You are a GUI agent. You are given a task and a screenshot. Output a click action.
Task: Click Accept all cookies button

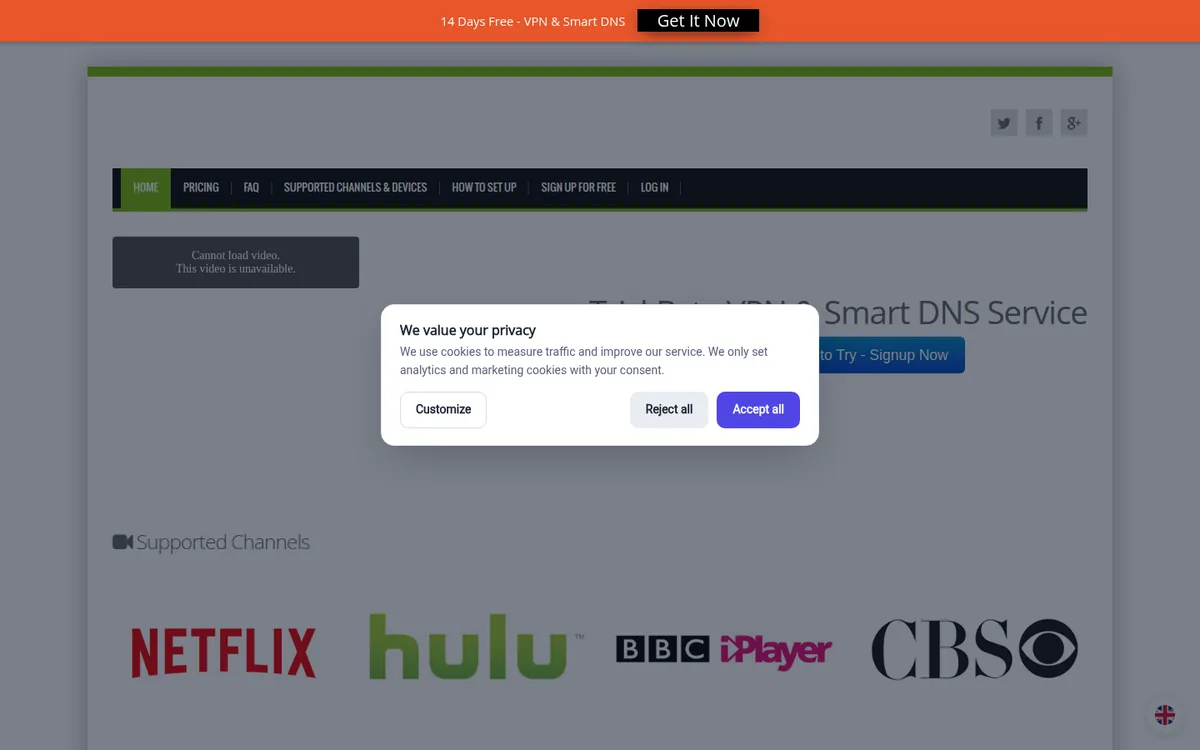[x=758, y=410]
